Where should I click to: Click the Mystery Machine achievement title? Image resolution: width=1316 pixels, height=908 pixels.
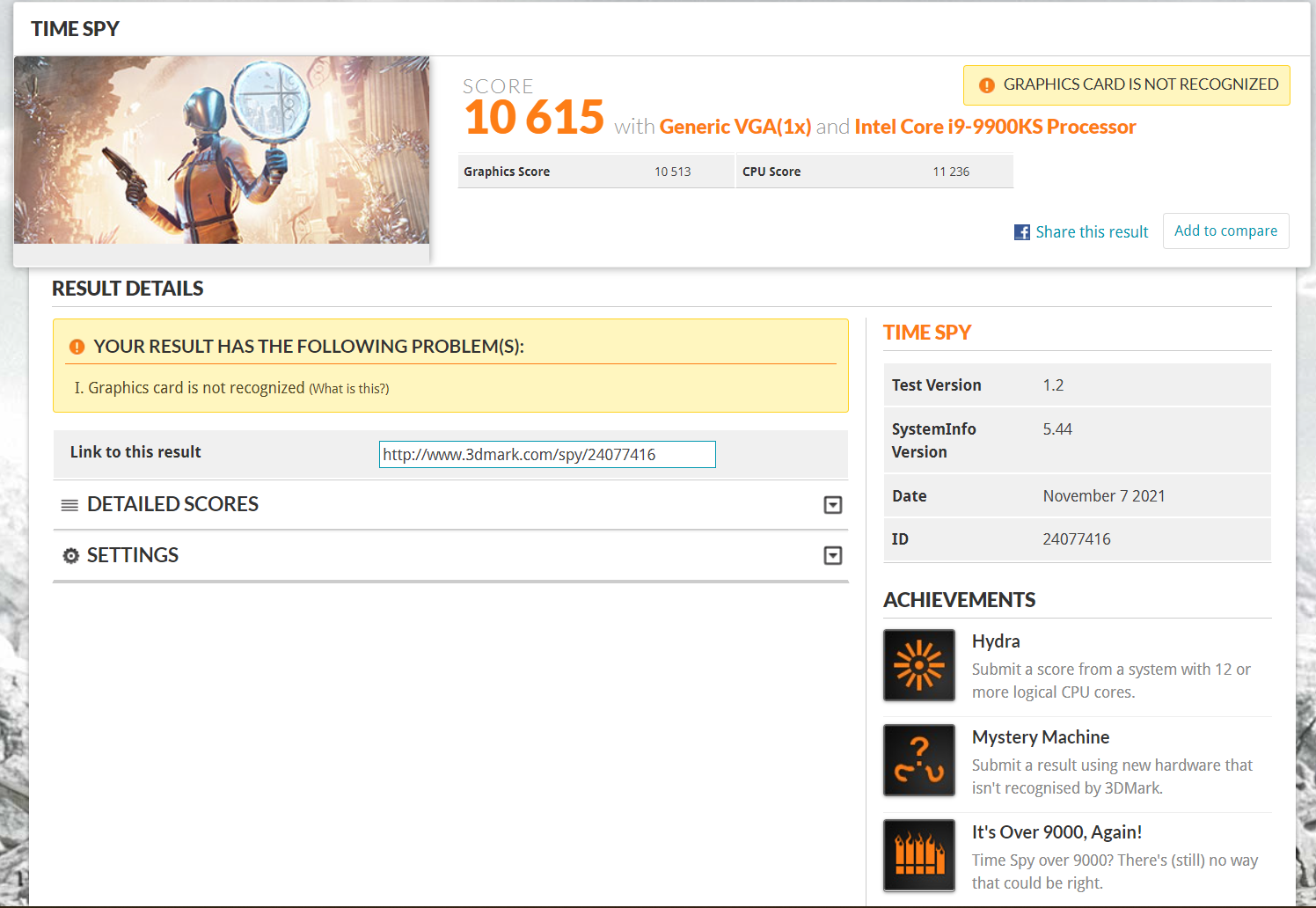coord(1041,737)
